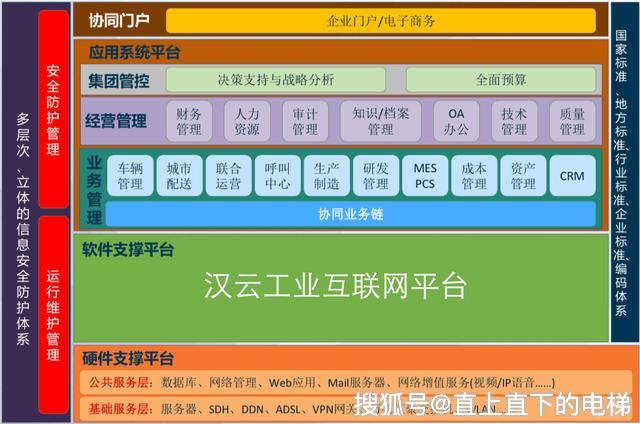Choose the 城市配送 block
This screenshot has width=640, height=424.
point(179,175)
